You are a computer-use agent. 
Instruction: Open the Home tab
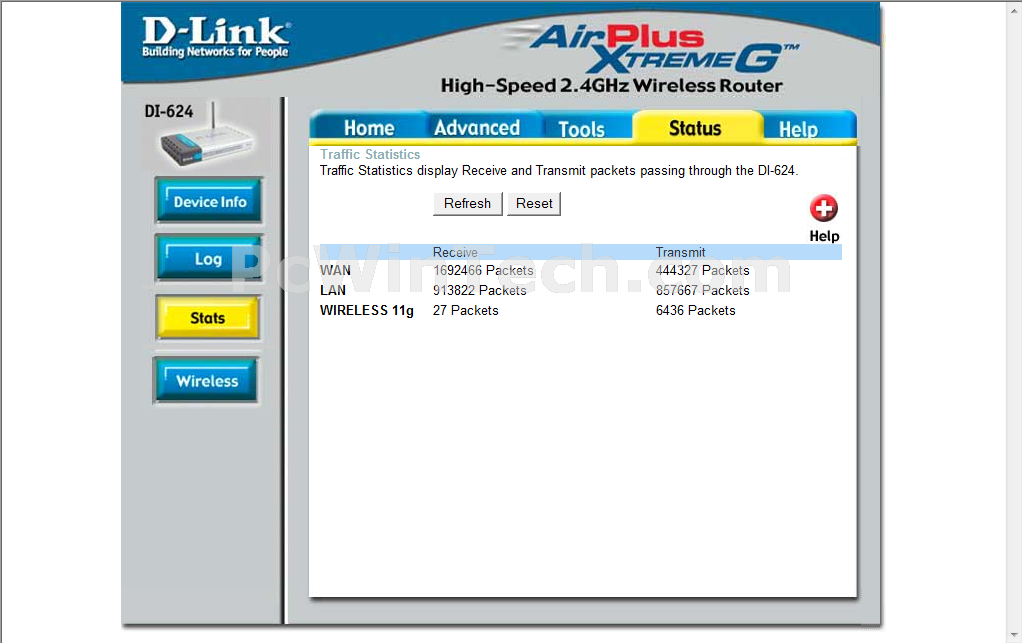(368, 128)
